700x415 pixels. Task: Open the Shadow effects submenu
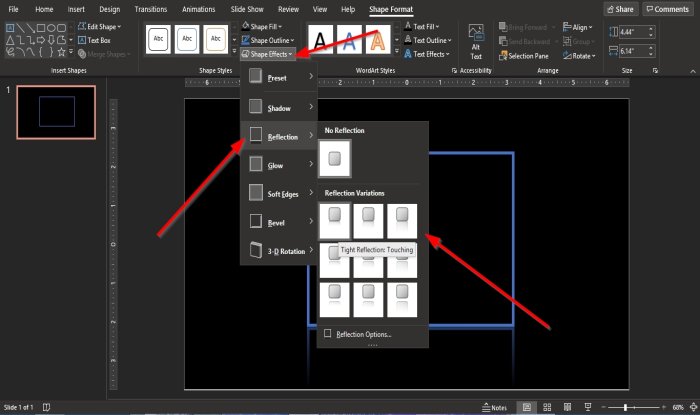click(279, 107)
